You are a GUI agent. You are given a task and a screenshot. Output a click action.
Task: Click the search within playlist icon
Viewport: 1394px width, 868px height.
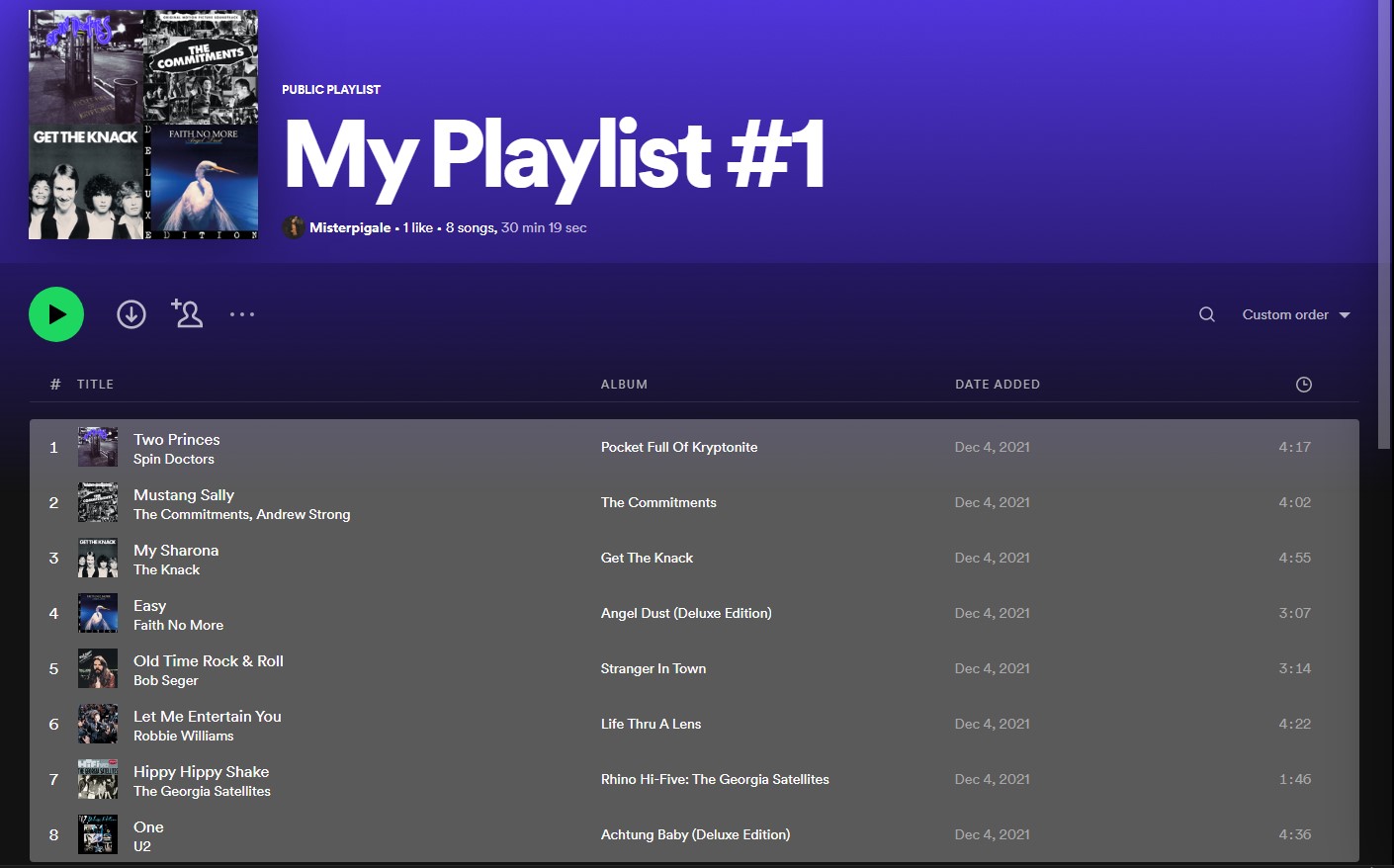click(1206, 313)
